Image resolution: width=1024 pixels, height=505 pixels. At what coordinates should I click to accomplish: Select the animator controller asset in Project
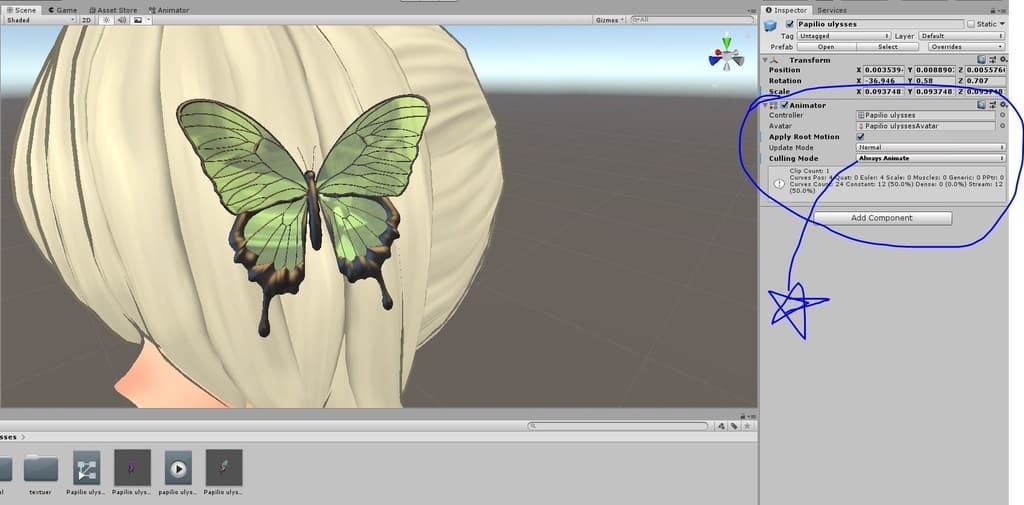coord(86,468)
